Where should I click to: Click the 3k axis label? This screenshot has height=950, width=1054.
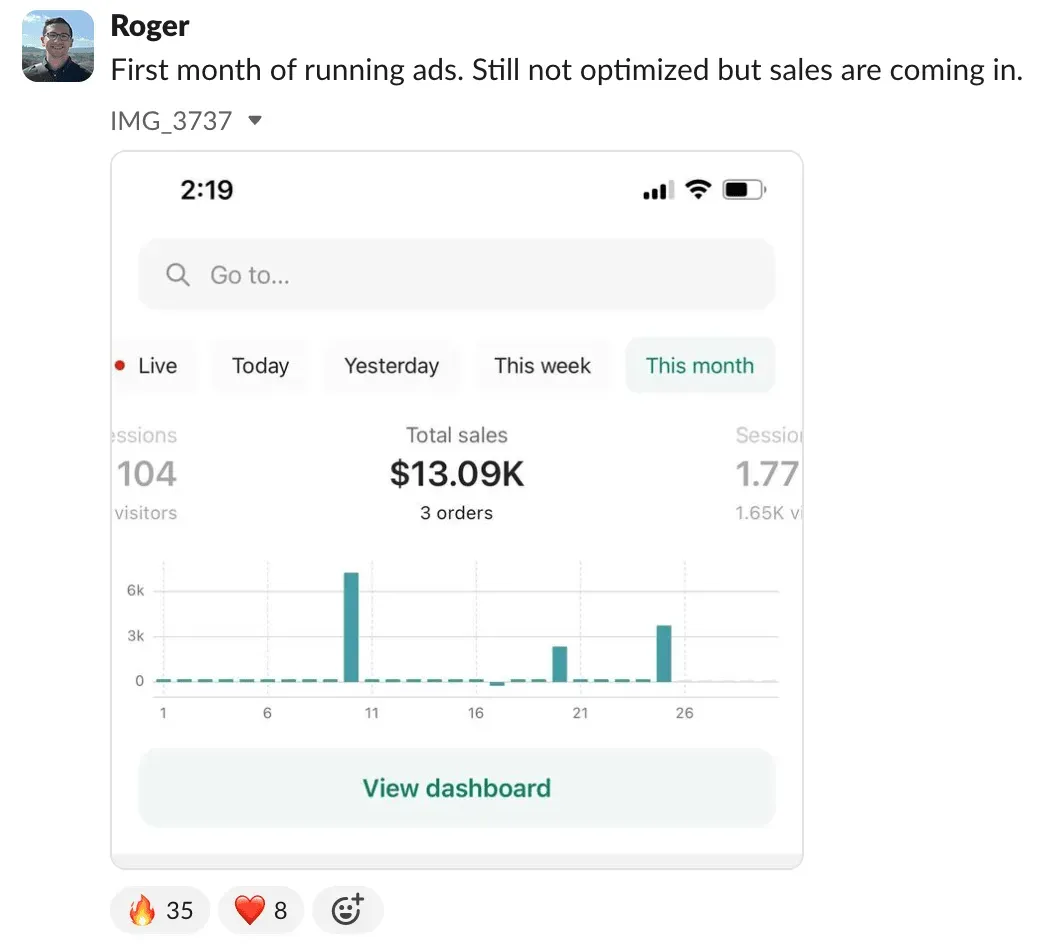coord(135,636)
